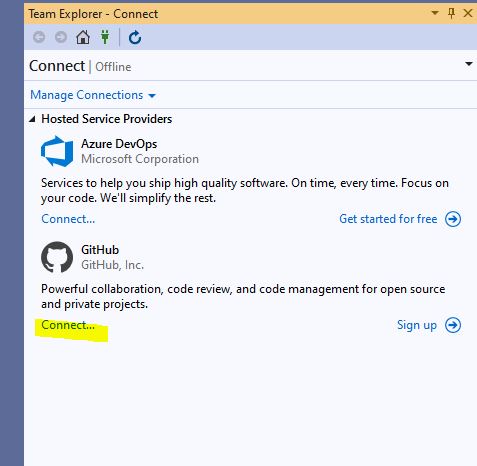The width and height of the screenshot is (477, 466).
Task: Click the Azure DevOps logo
Action: (x=57, y=151)
